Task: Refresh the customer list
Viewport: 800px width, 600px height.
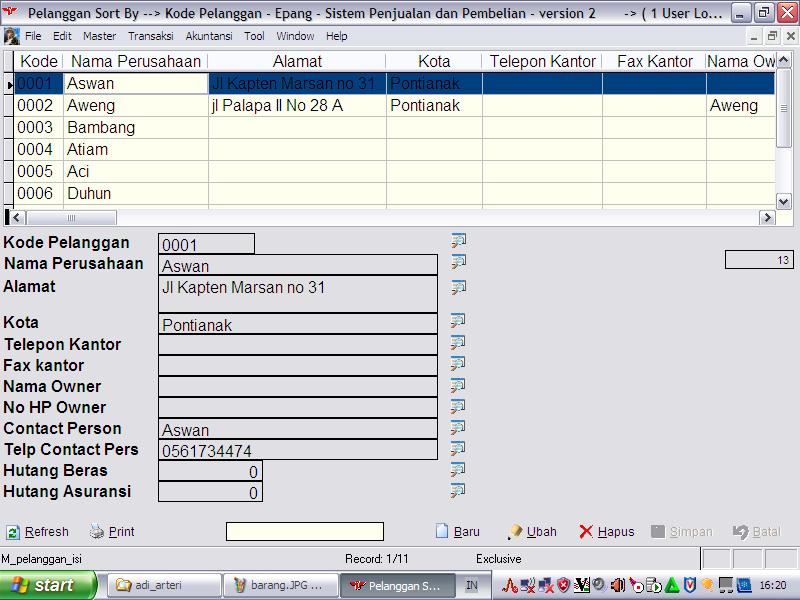Action: [x=38, y=532]
